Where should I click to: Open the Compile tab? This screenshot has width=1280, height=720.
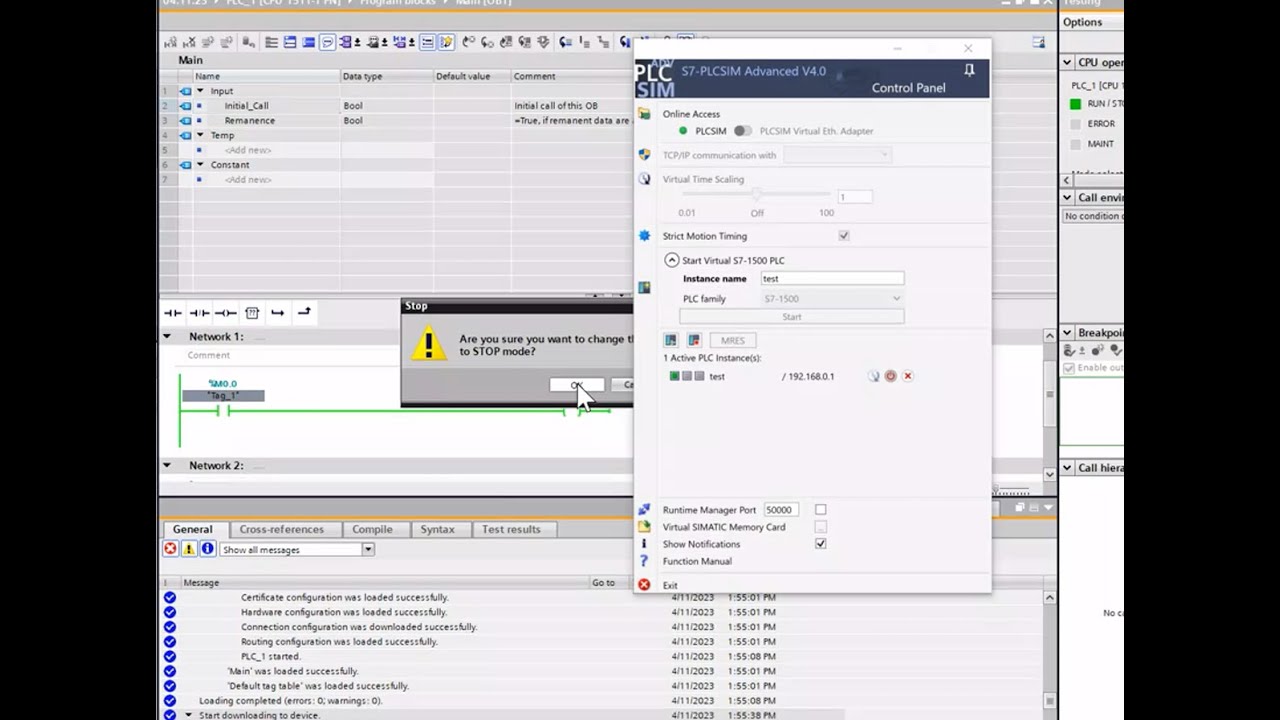(x=372, y=529)
